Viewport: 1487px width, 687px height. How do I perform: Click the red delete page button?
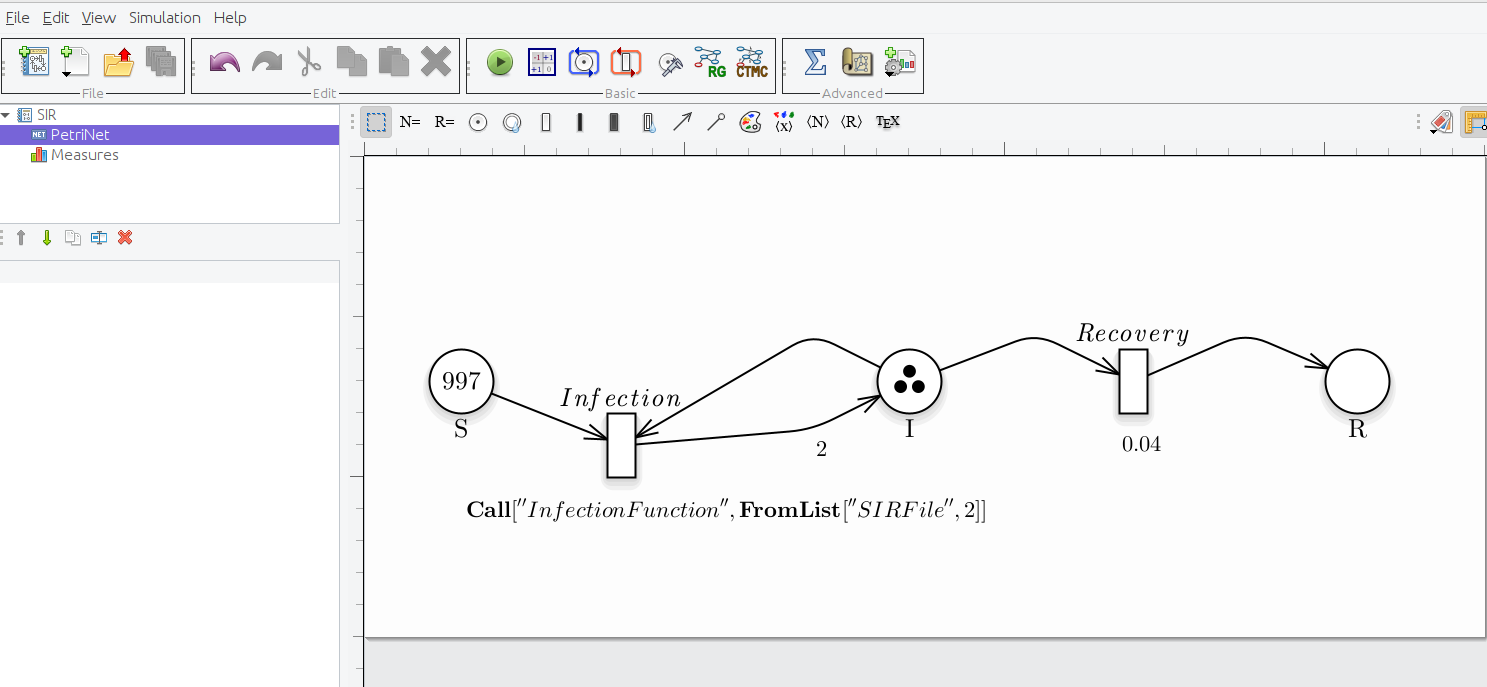(125, 238)
